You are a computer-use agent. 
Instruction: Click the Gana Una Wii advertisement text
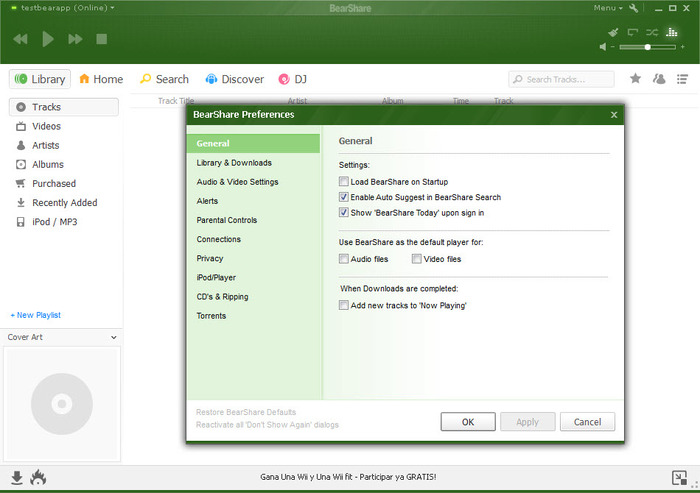(348, 477)
